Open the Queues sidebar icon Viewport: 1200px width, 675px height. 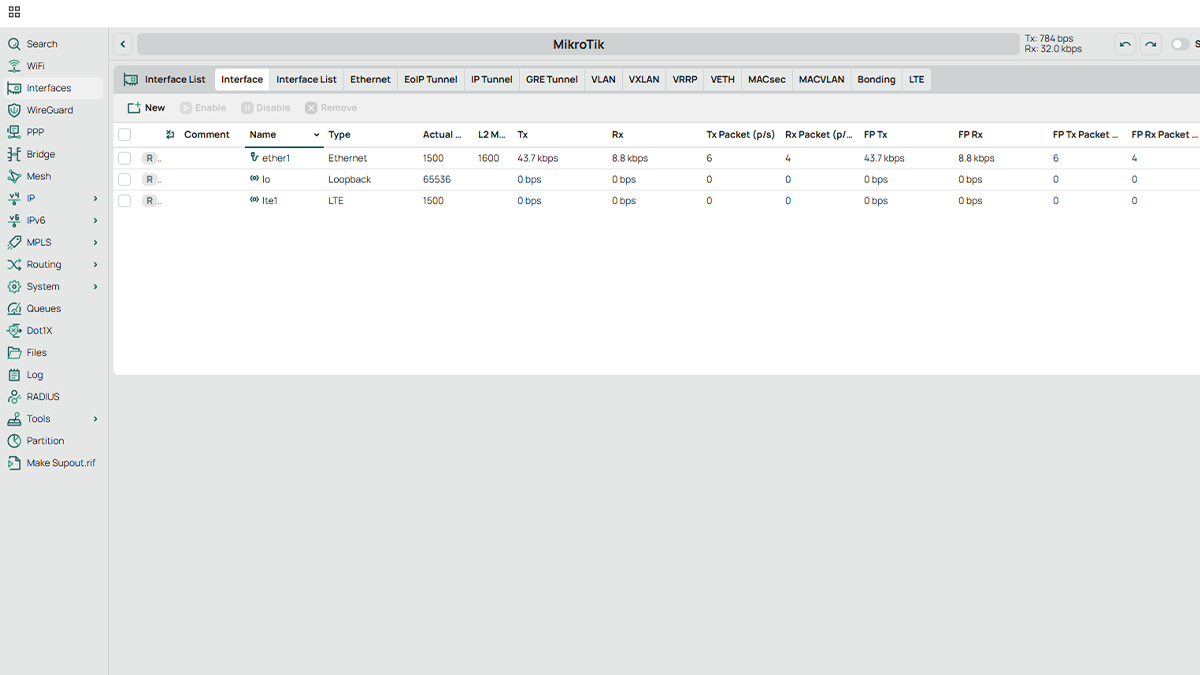(x=14, y=309)
